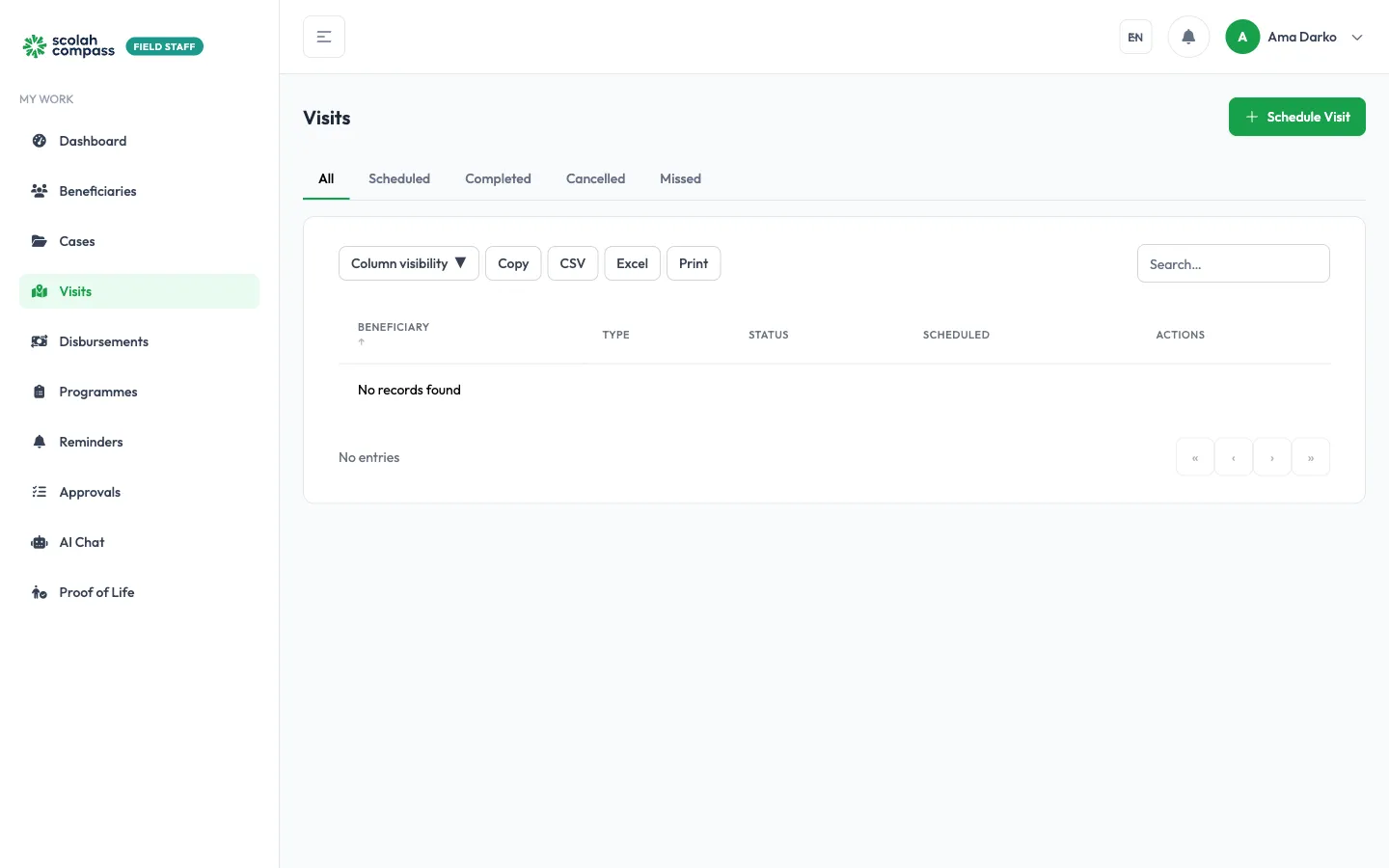The width and height of the screenshot is (1389, 868).
Task: Click the AI Chat robot icon
Action: click(40, 542)
